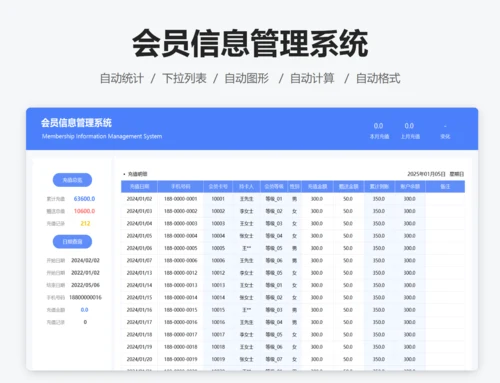
Task: Click the 会员信息管理系统 banner title
Action: coord(76,123)
